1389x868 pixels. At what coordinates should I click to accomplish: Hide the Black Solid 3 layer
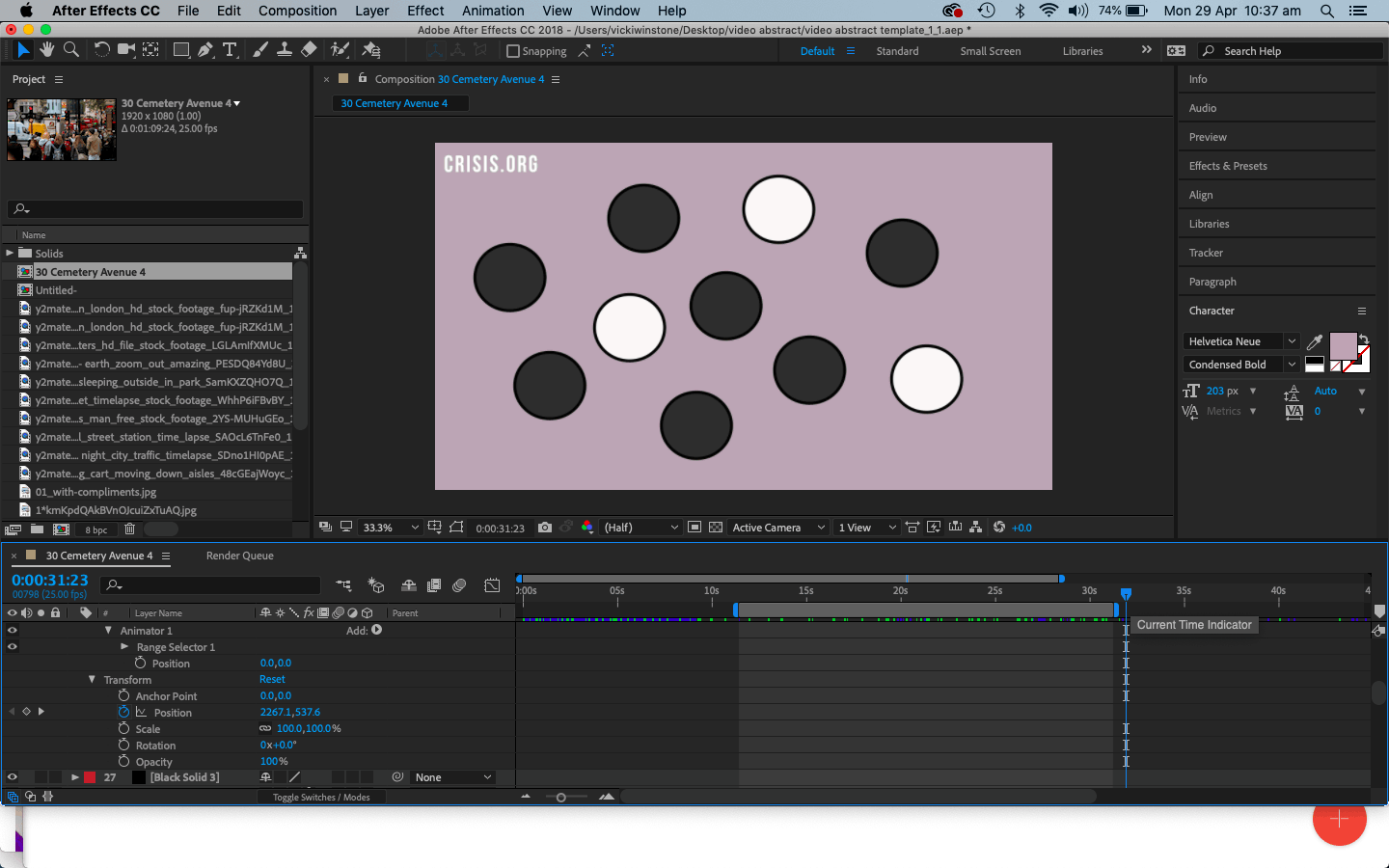(x=13, y=777)
